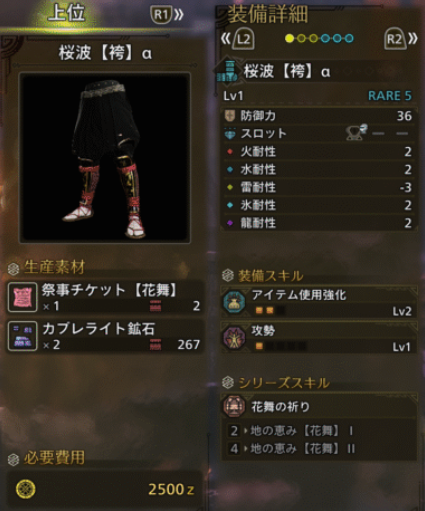Image resolution: width=425 pixels, height=511 pixels.
Task: Click the 花舞の祈り series skill icon
Action: [234, 406]
